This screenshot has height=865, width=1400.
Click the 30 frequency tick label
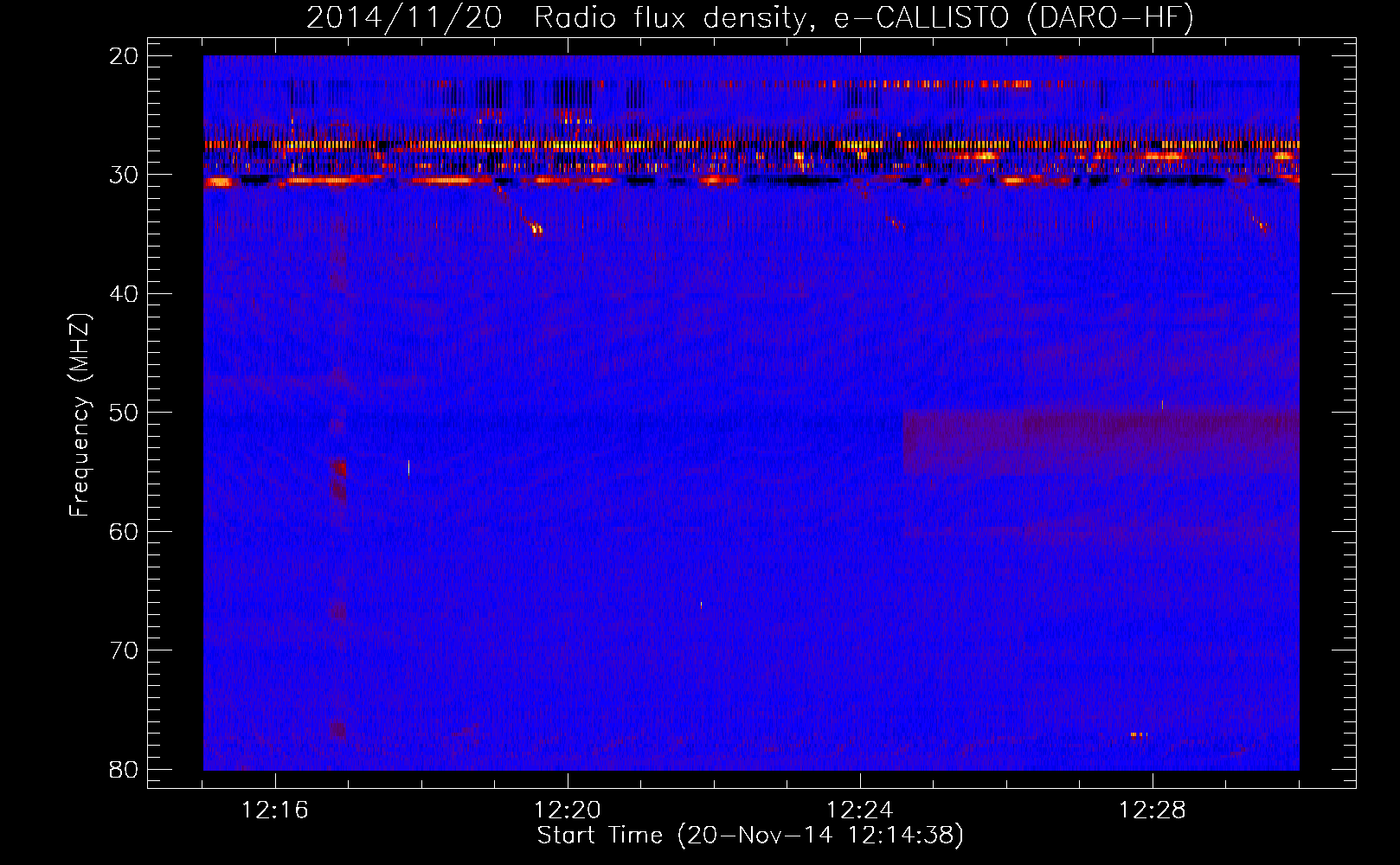pos(124,175)
